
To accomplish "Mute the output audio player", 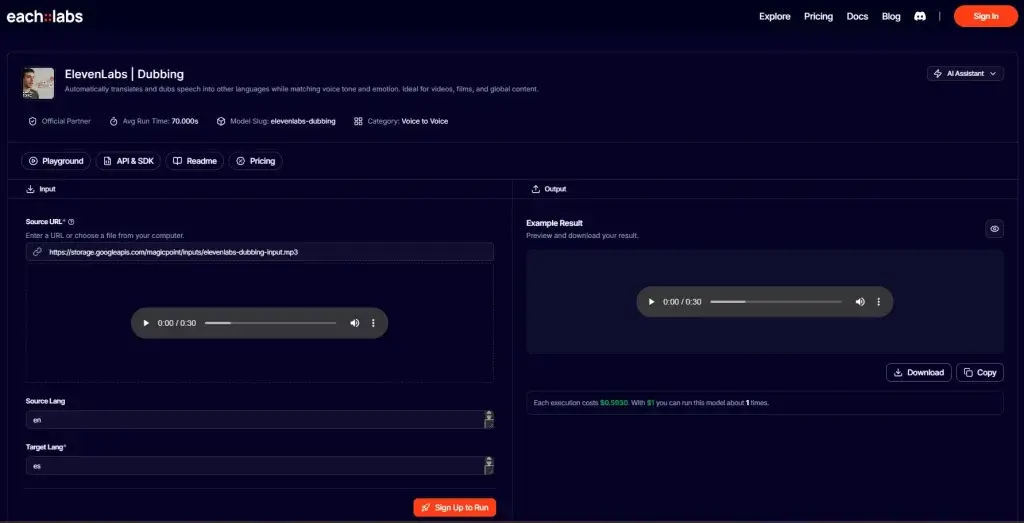I will coord(860,302).
